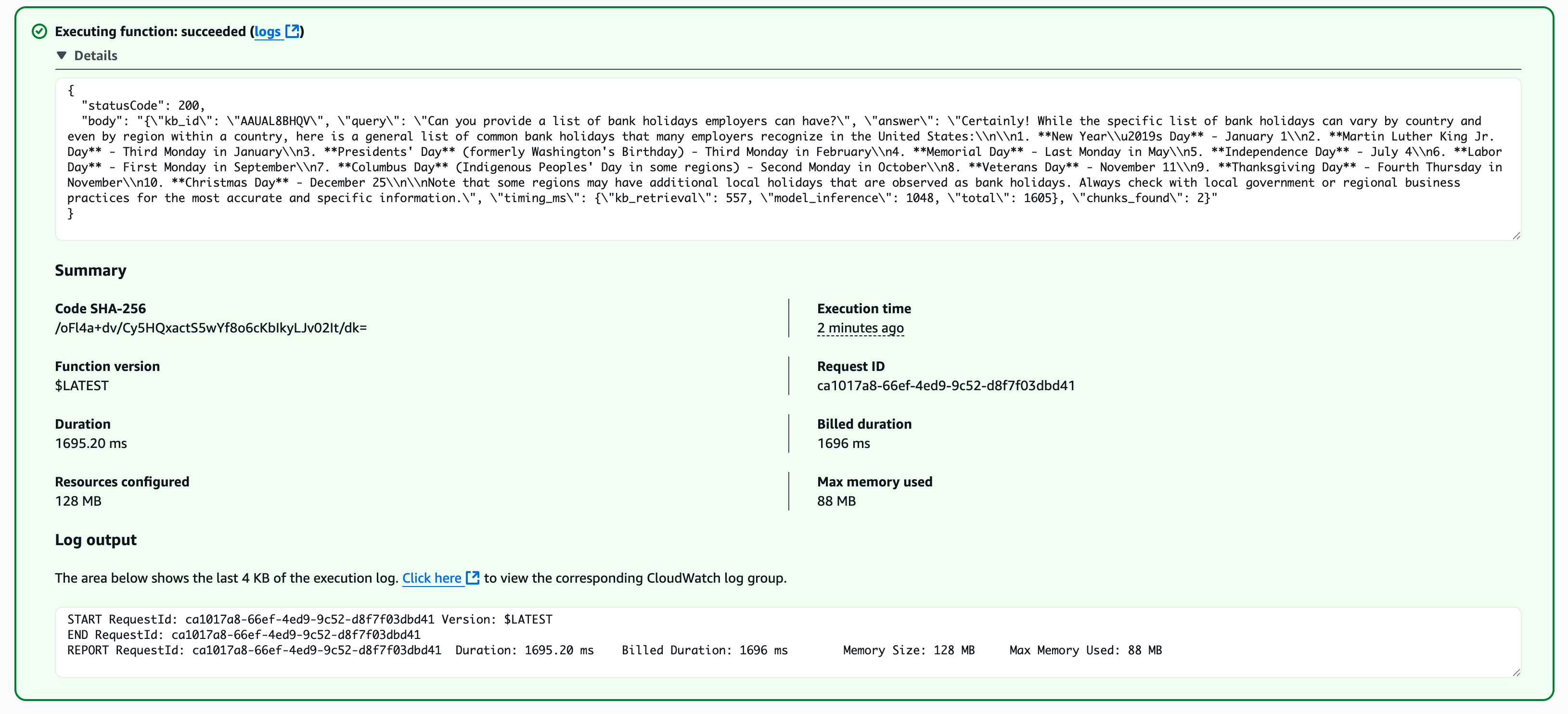Viewport: 1568px width, 714px height.
Task: Click the Log output heading
Action: click(x=96, y=540)
